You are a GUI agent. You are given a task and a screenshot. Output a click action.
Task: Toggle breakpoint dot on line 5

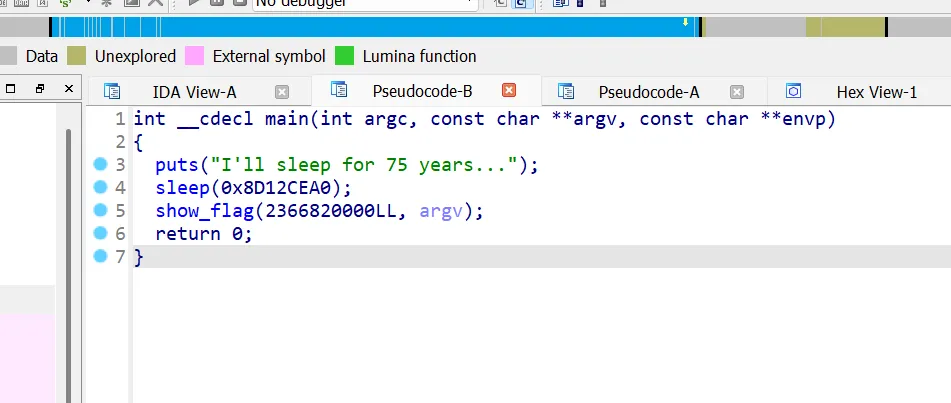[100, 210]
